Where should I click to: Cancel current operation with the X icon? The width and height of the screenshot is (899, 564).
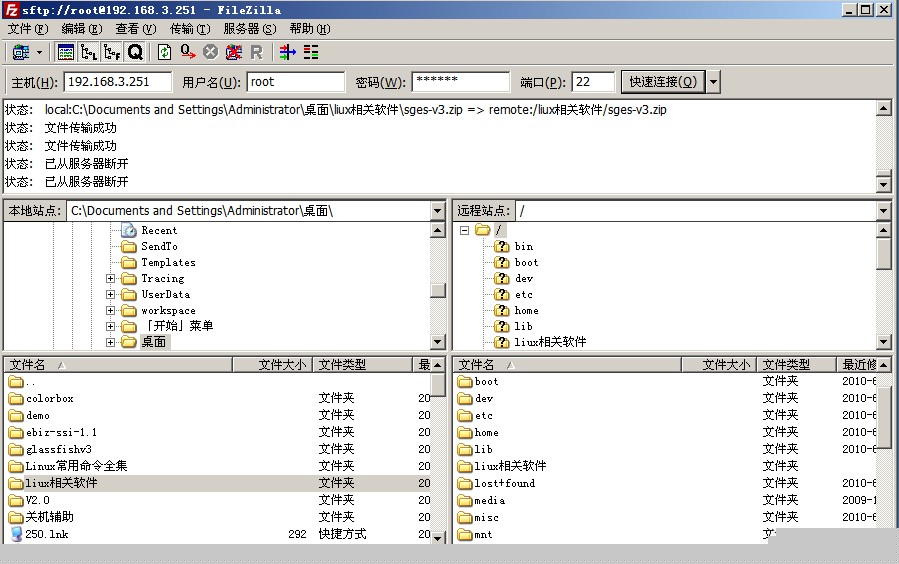(210, 53)
